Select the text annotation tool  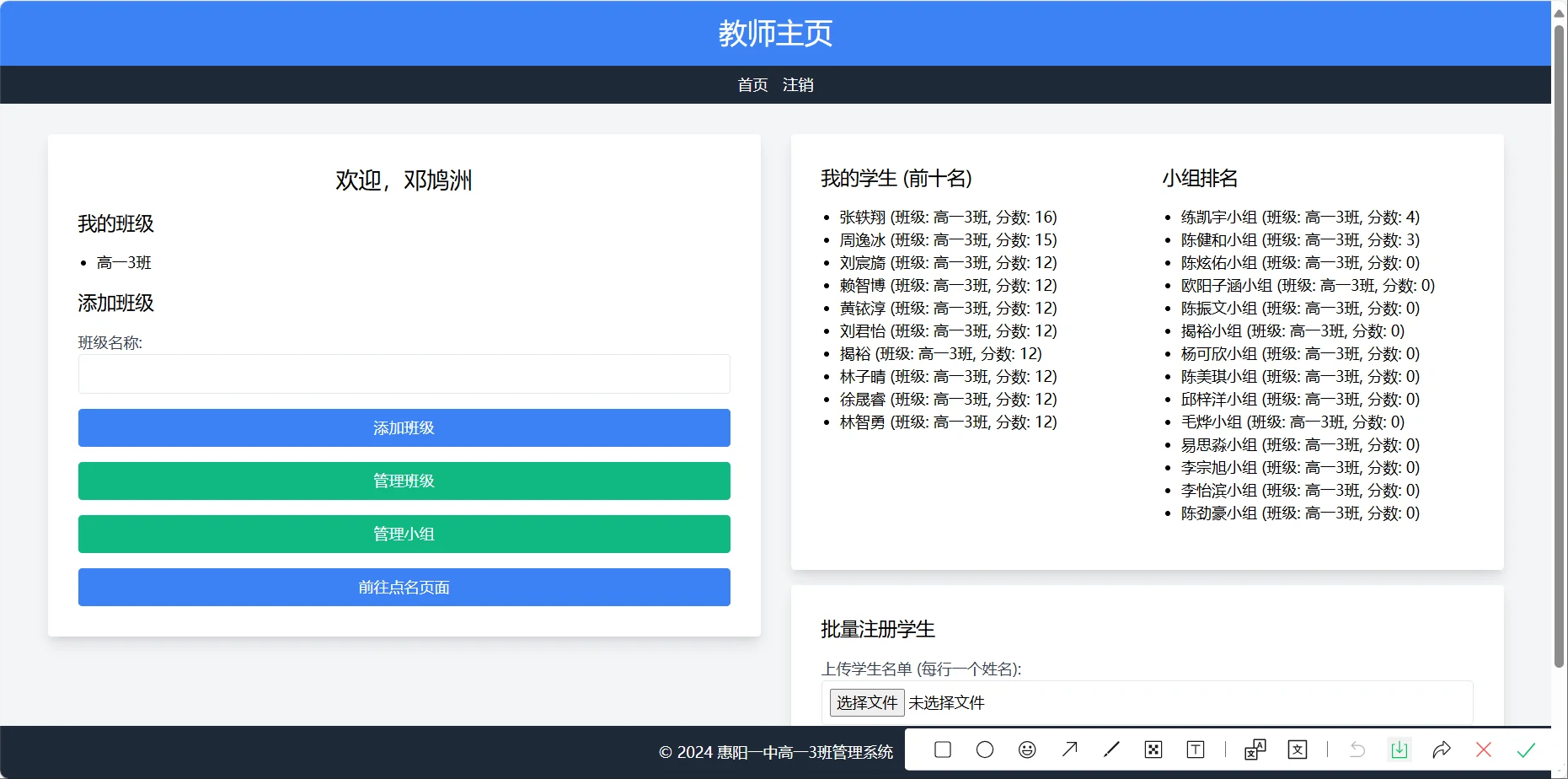(x=1196, y=749)
